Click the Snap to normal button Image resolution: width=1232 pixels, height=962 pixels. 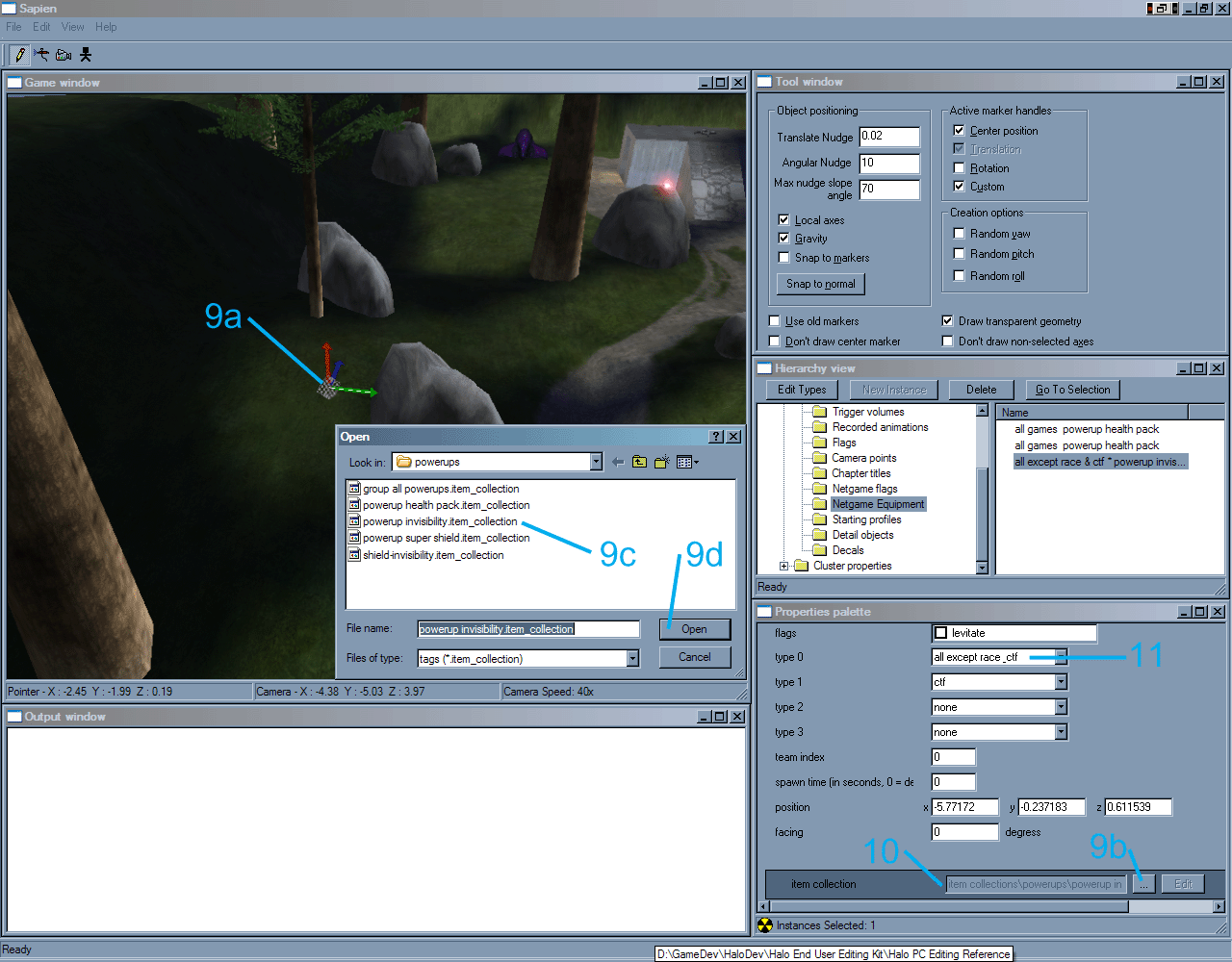click(x=821, y=284)
